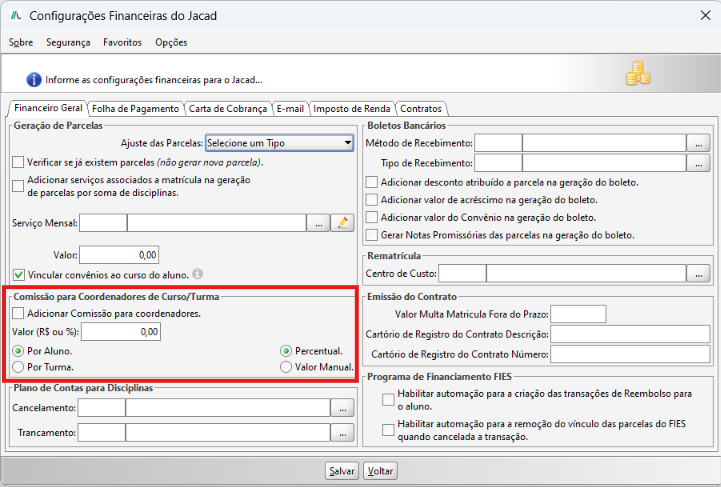This screenshot has height=487, width=721.
Task: Switch to the Financeiro Geral tab
Action: (x=48, y=108)
